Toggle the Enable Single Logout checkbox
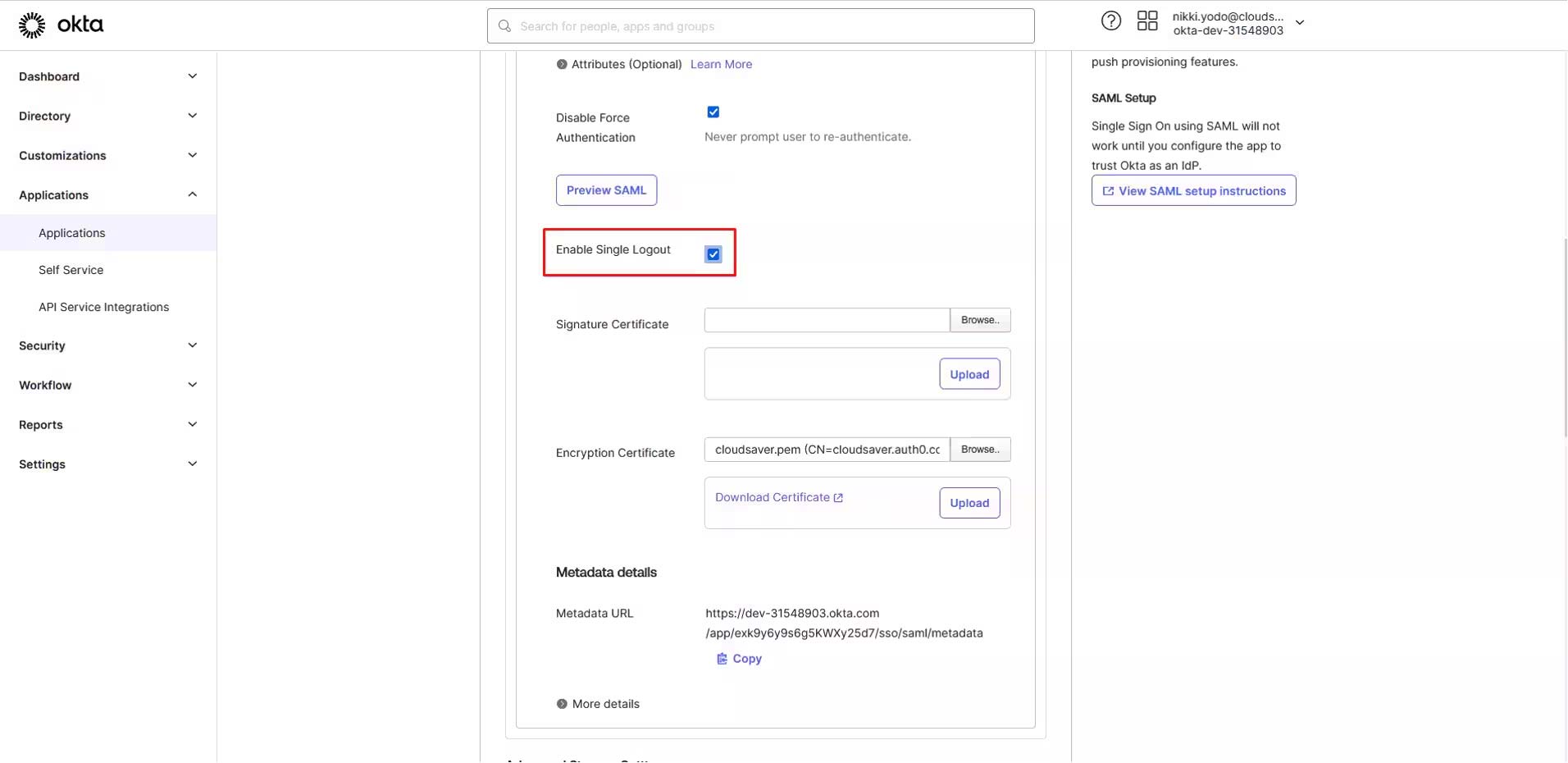 coord(713,254)
